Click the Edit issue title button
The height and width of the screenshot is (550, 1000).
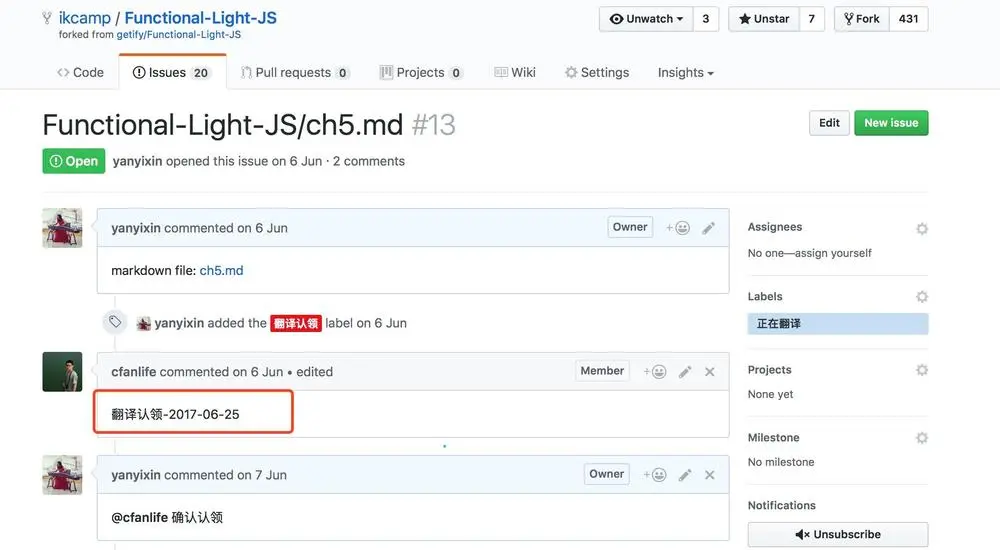click(x=829, y=123)
